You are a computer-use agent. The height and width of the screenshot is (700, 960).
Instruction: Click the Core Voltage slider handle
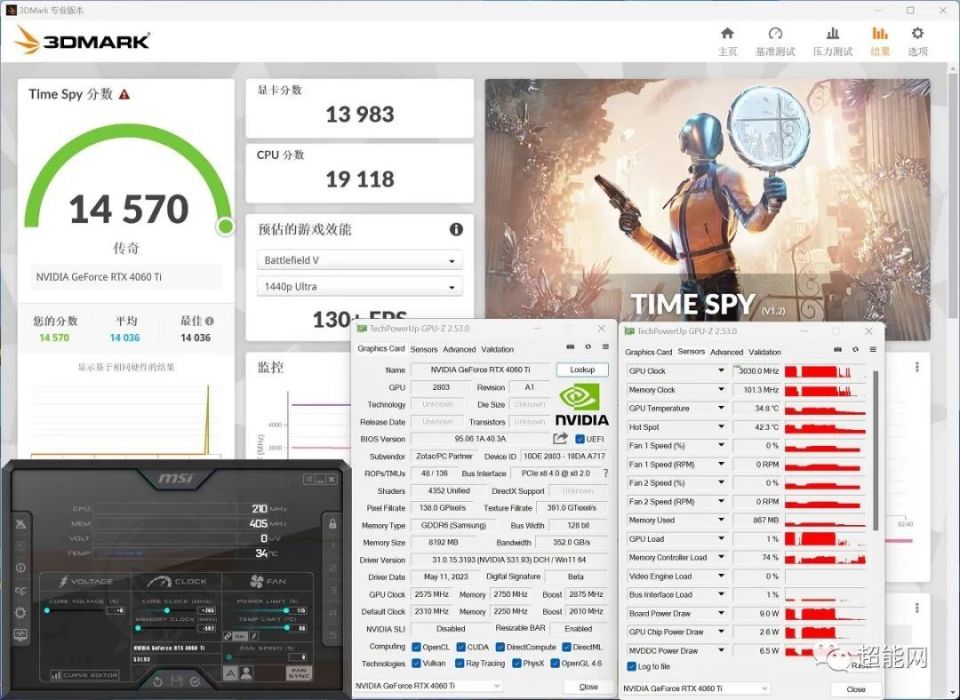pyautogui.click(x=47, y=611)
